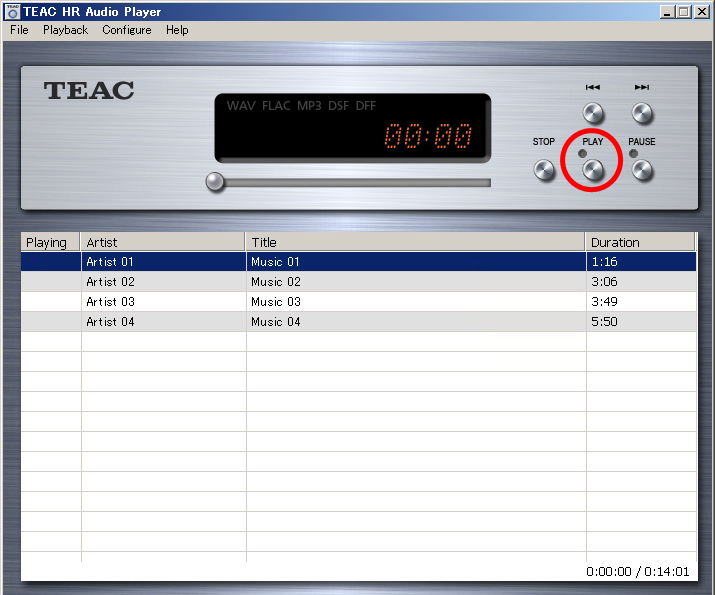Skip to next track button
Viewport: 715px width, 595px height.
pyautogui.click(x=642, y=113)
